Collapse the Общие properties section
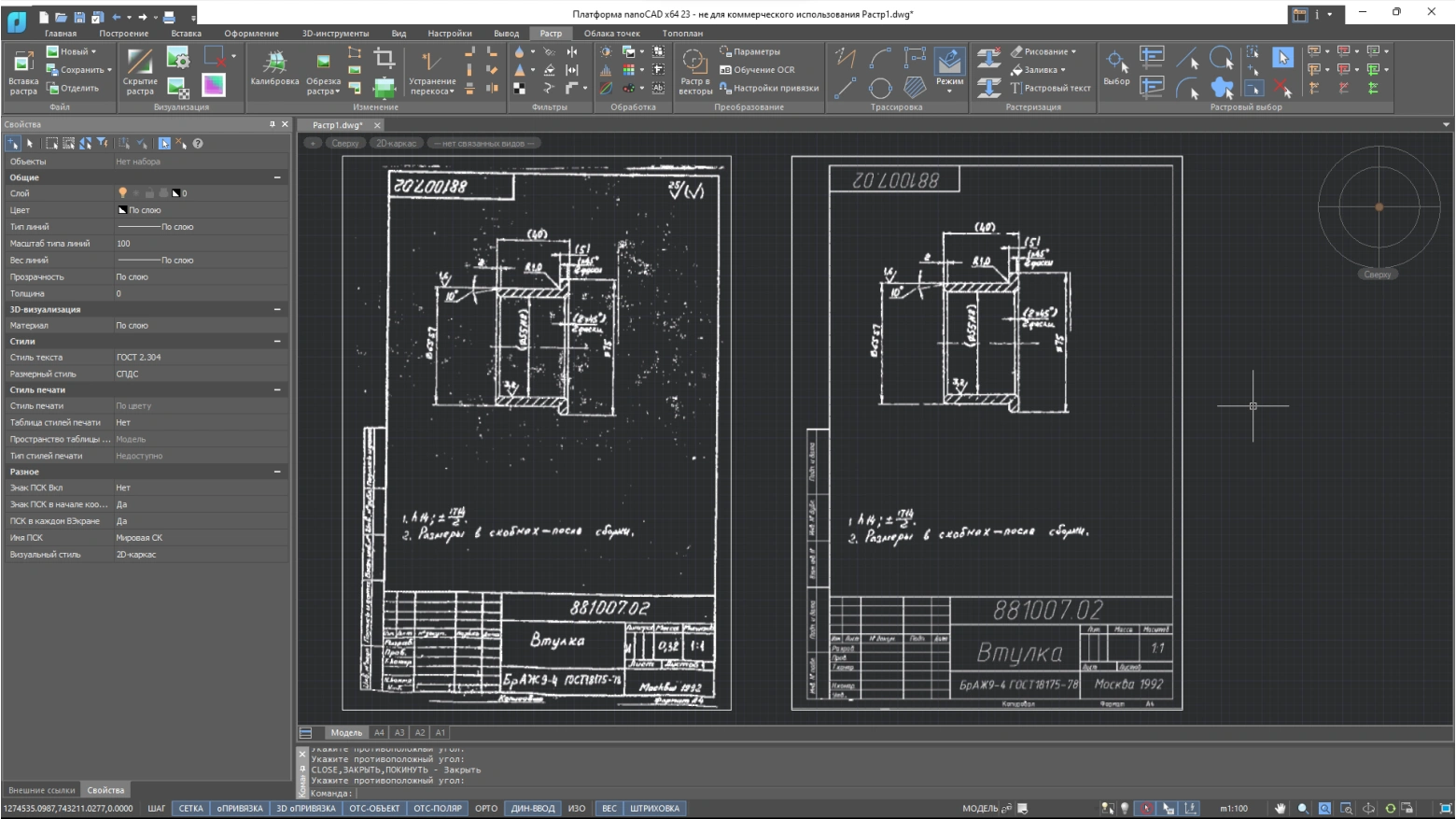This screenshot has width=1456, height=819. pos(277,177)
